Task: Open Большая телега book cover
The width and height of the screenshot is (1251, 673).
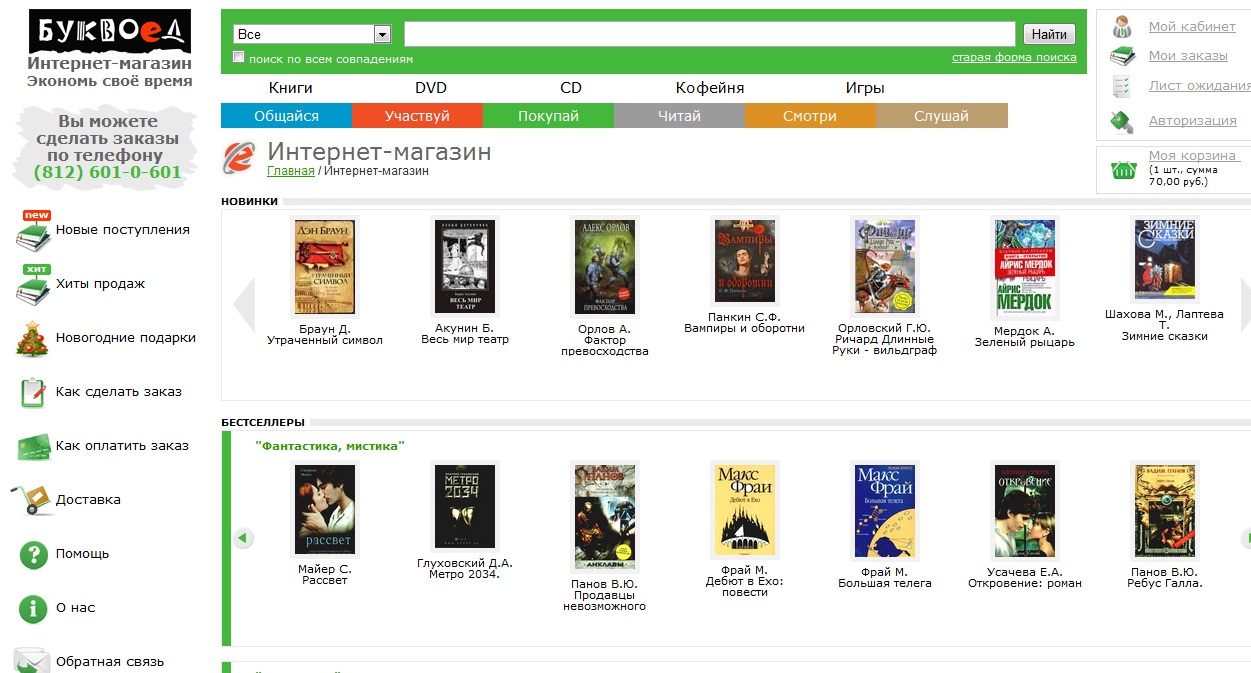Action: click(x=885, y=513)
